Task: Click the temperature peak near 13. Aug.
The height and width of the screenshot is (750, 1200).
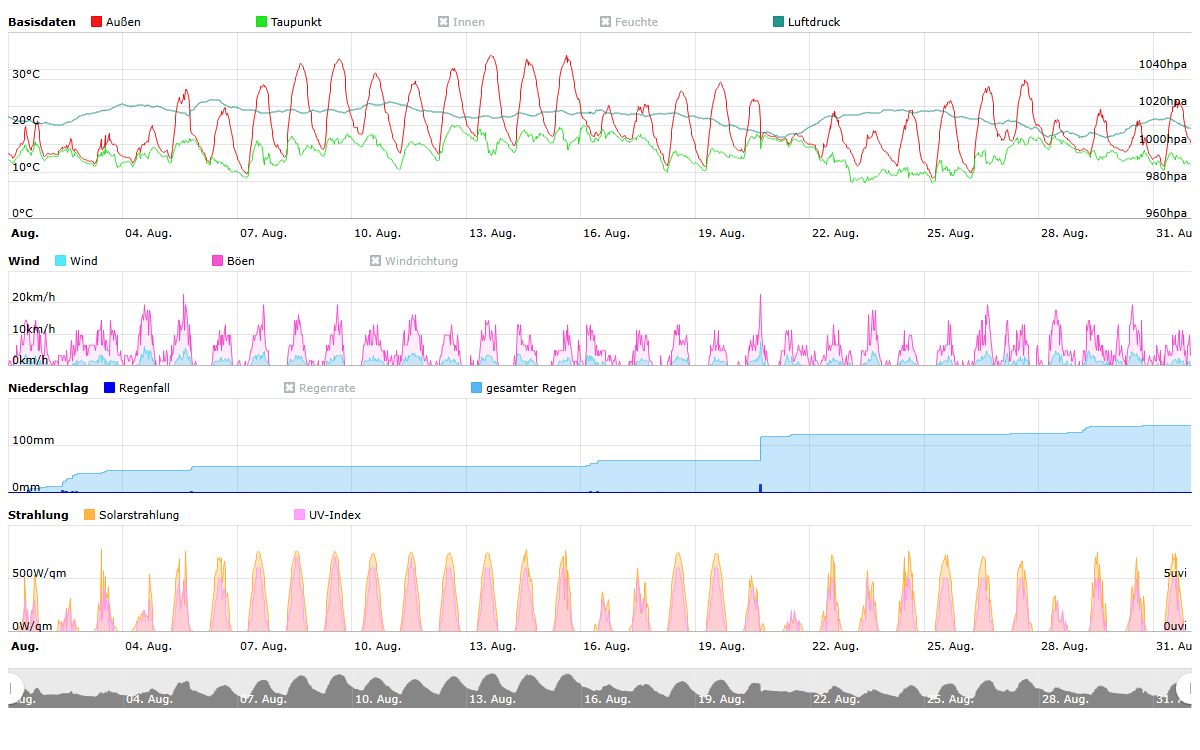Action: click(x=490, y=57)
